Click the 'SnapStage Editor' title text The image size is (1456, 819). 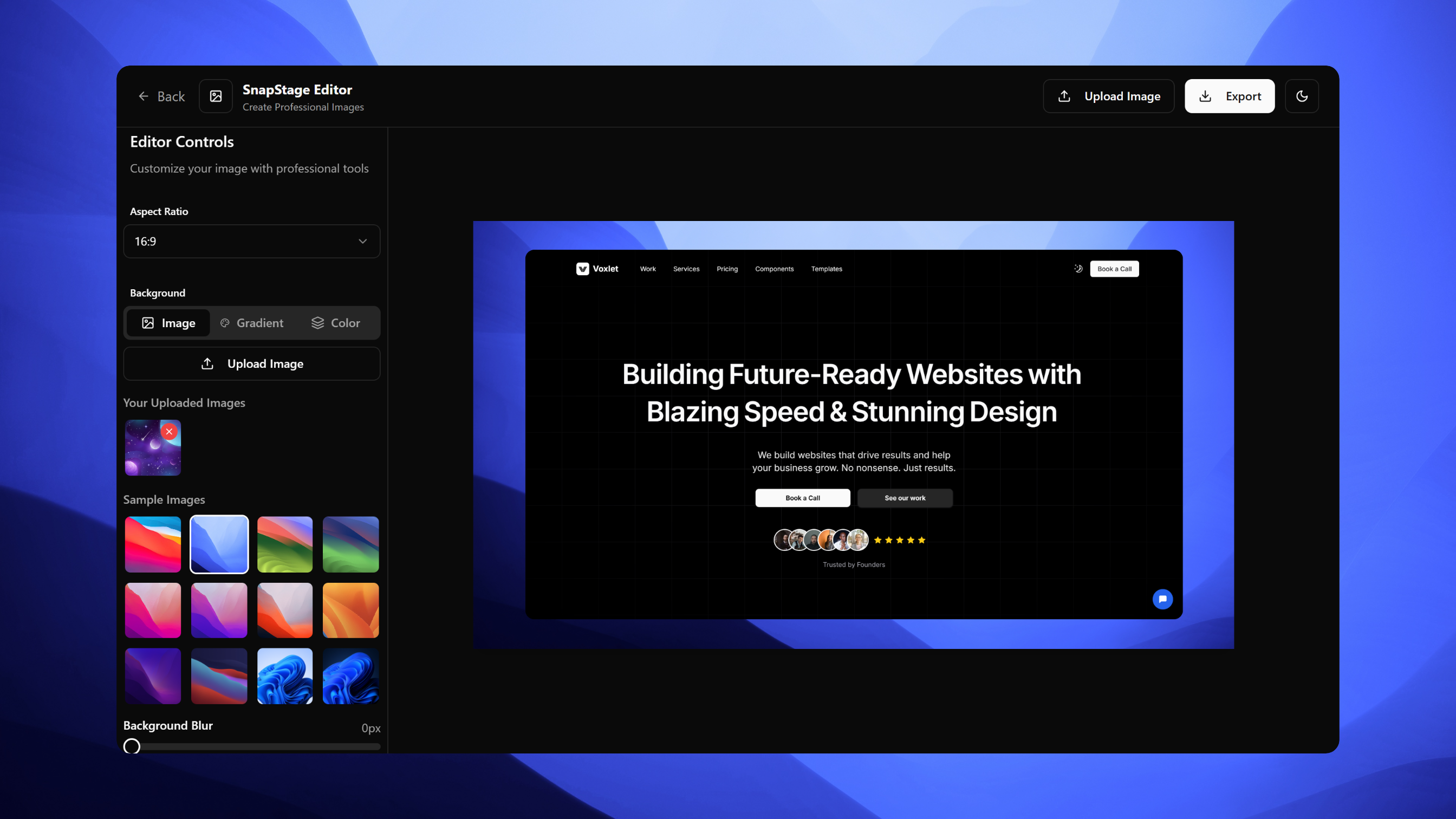297,89
